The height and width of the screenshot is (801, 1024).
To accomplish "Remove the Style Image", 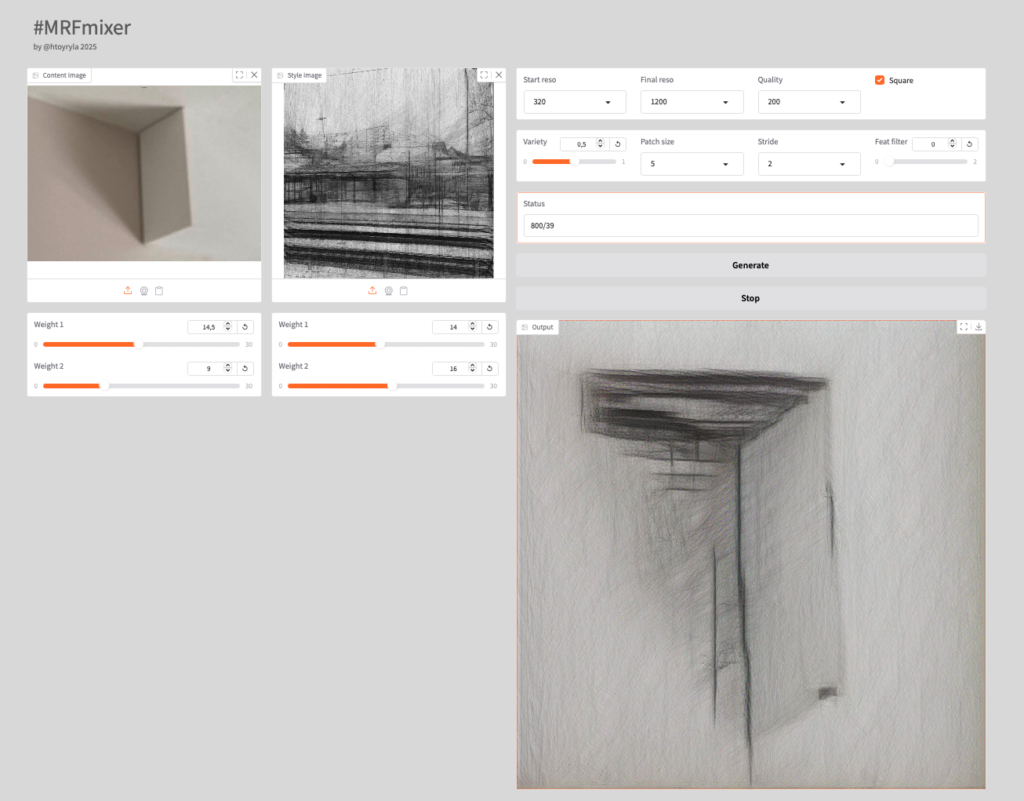I will pos(498,75).
